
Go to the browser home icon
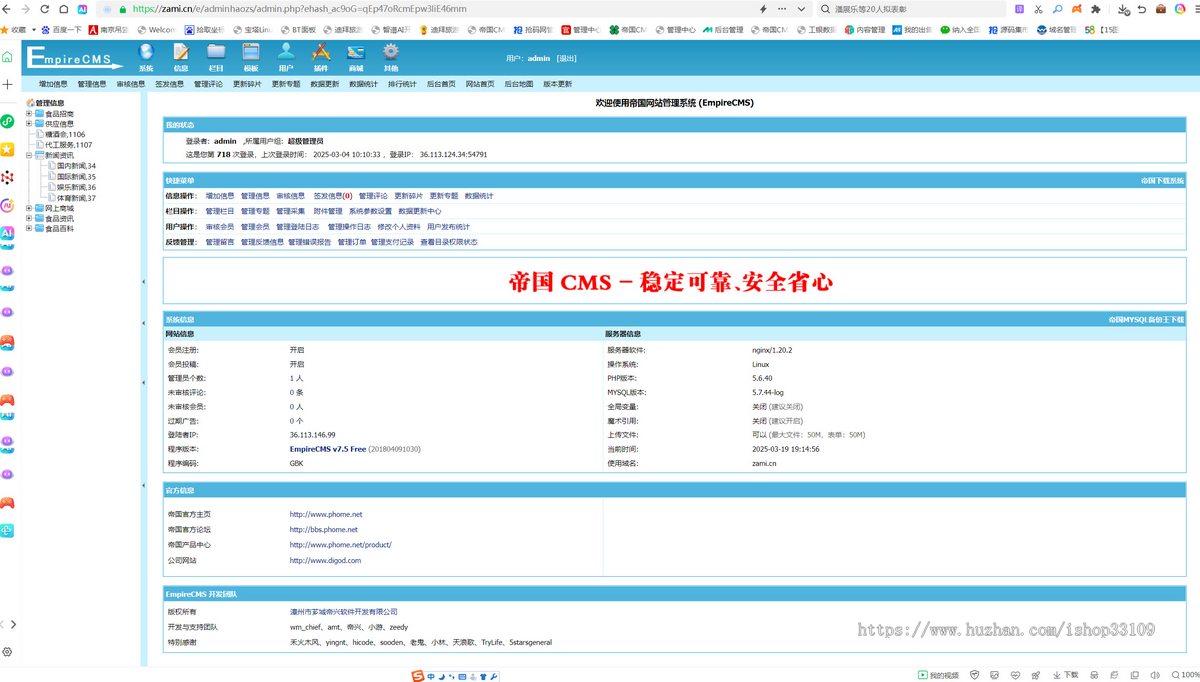tap(63, 9)
